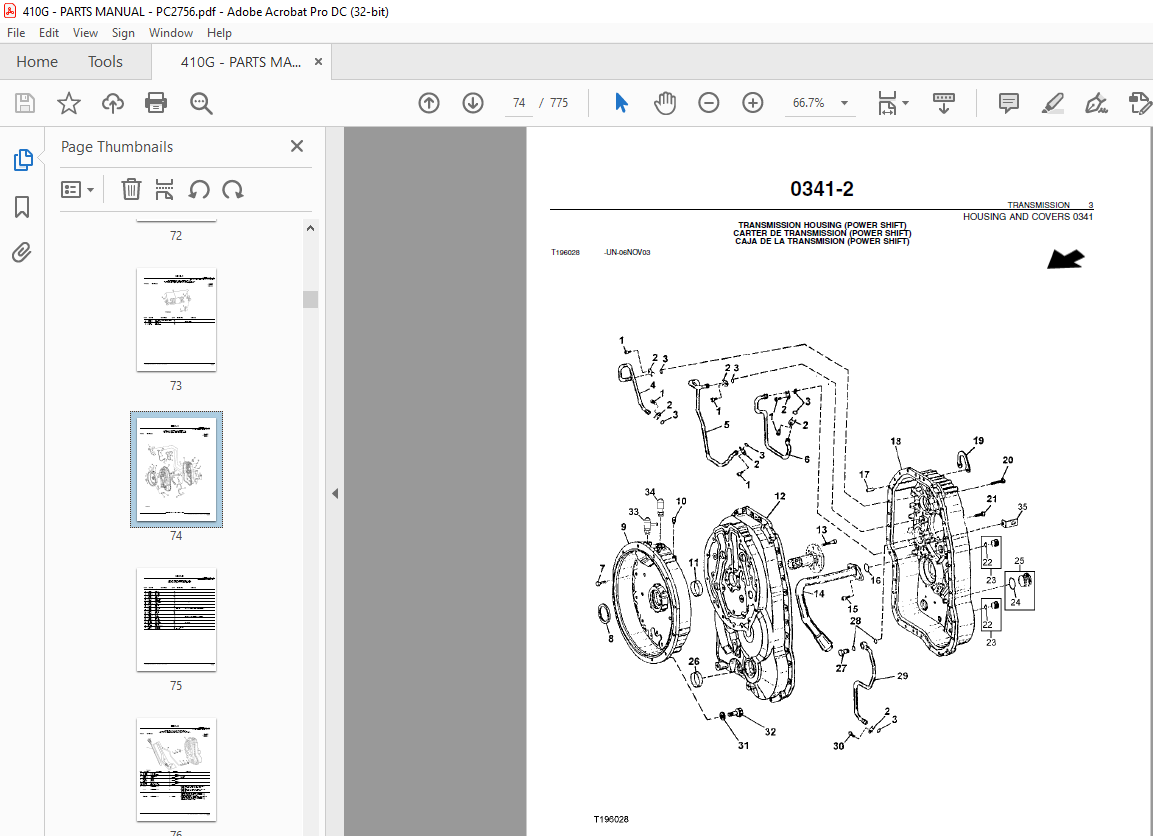
Task: Click the thumbnails panel scrollbar handle
Action: pos(310,299)
